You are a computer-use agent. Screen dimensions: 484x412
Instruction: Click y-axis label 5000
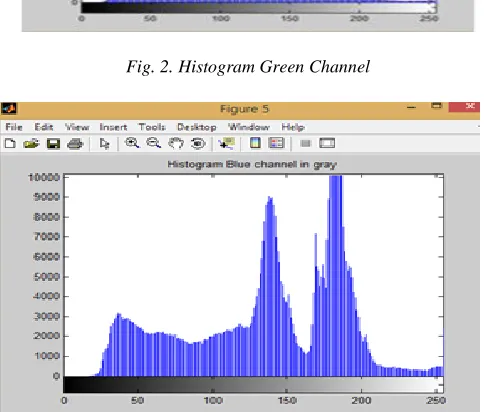point(47,277)
